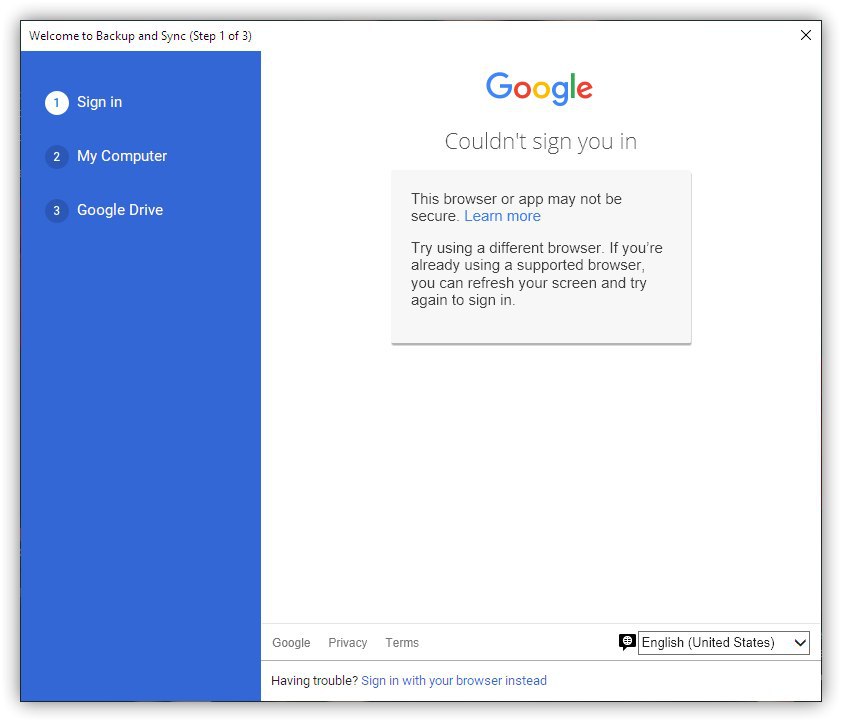Click the window title Welcome to Backup and Sync

click(x=140, y=36)
